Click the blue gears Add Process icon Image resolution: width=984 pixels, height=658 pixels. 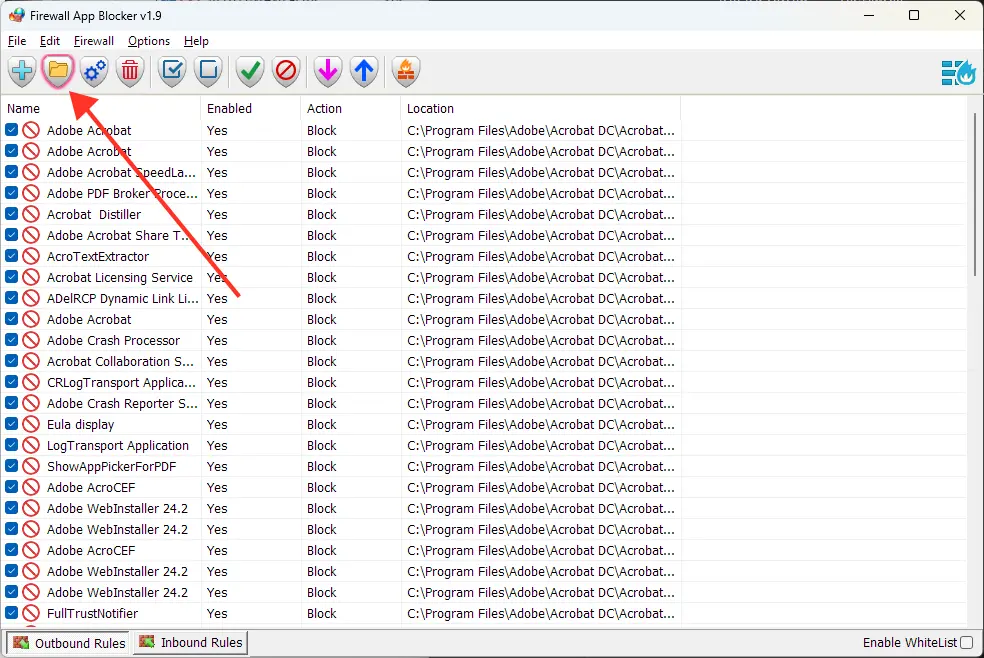(x=94, y=70)
